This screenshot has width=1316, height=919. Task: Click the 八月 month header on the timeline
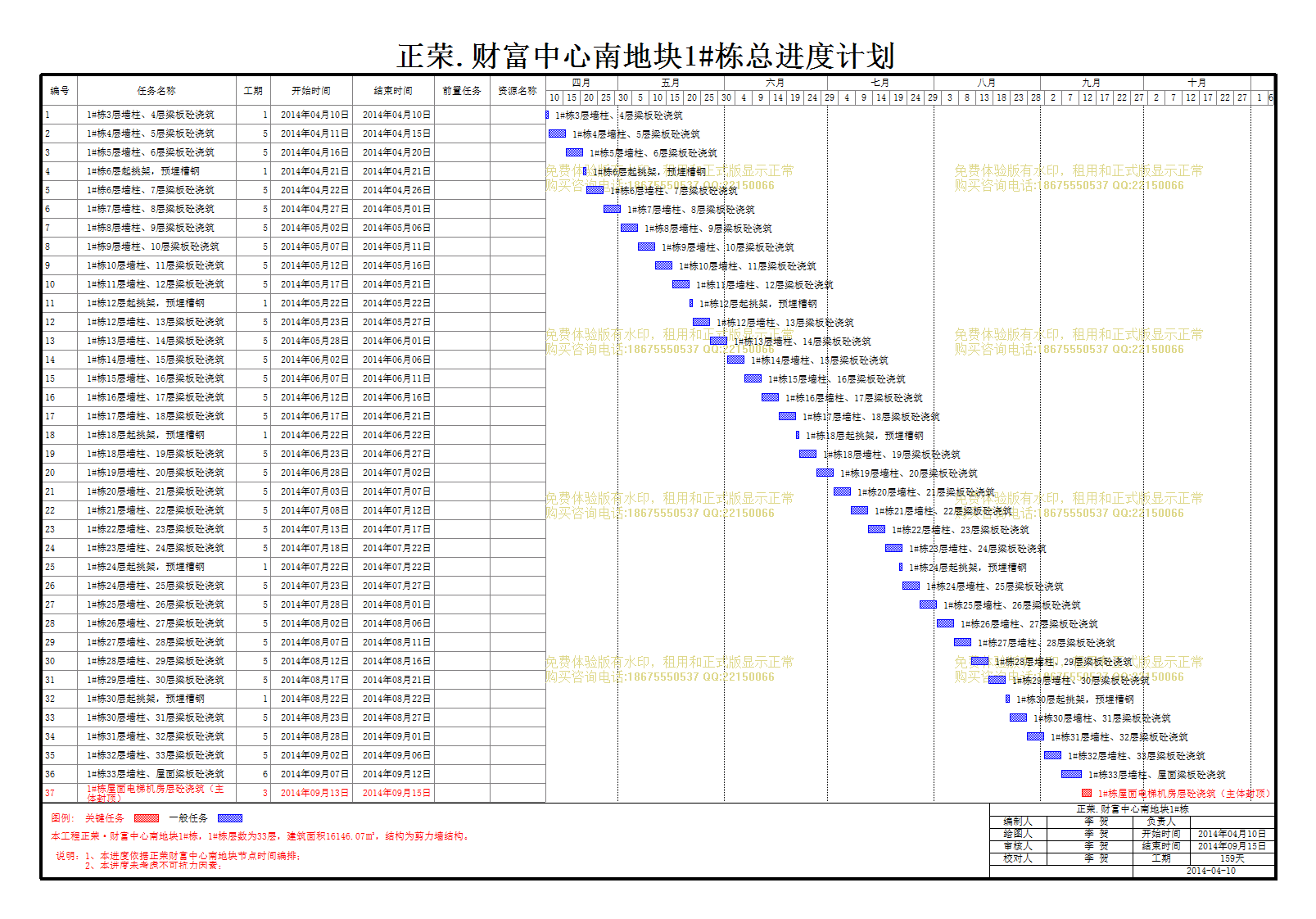pos(987,83)
